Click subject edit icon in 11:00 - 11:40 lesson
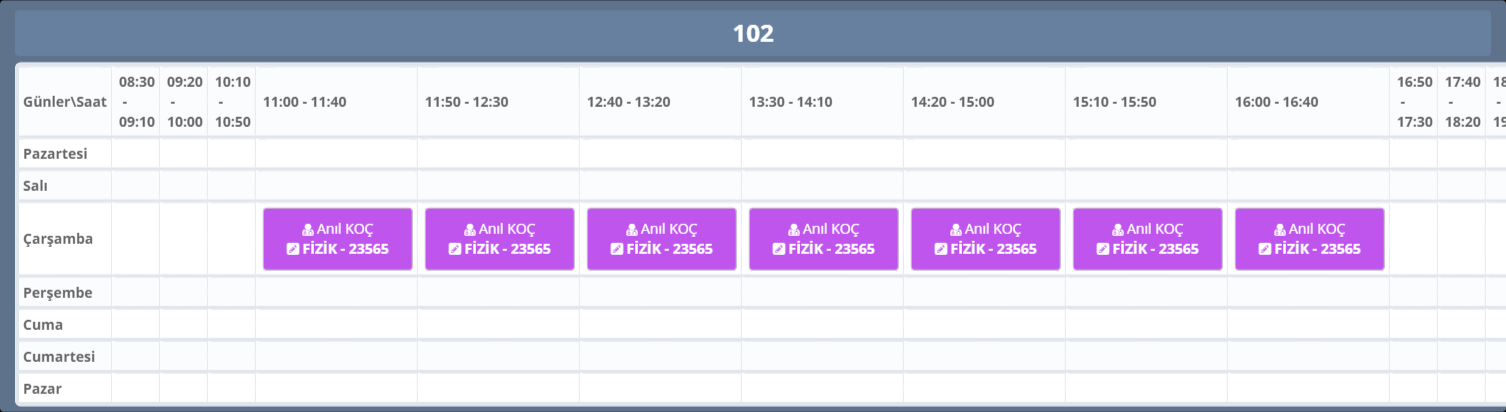This screenshot has height=412, width=1506. [x=292, y=249]
